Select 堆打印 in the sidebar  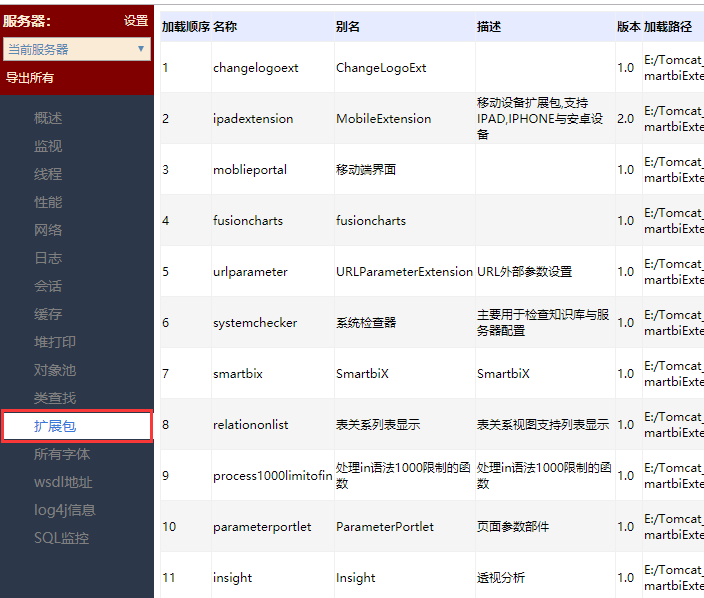55,342
